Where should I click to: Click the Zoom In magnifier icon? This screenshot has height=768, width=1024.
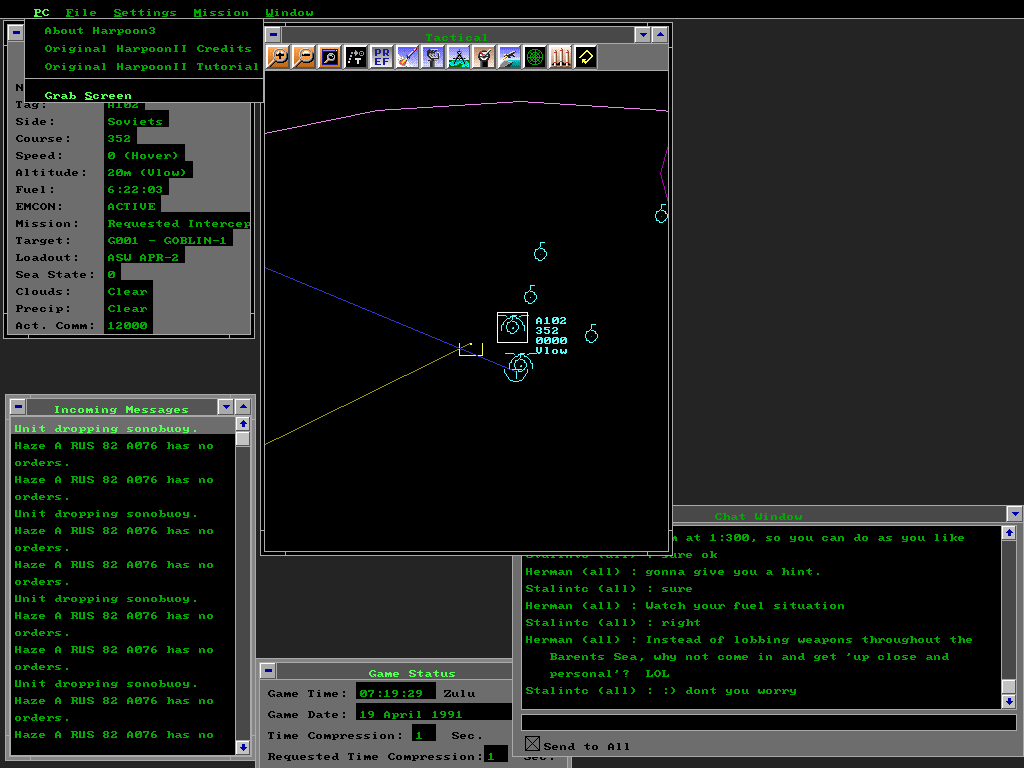[279, 57]
